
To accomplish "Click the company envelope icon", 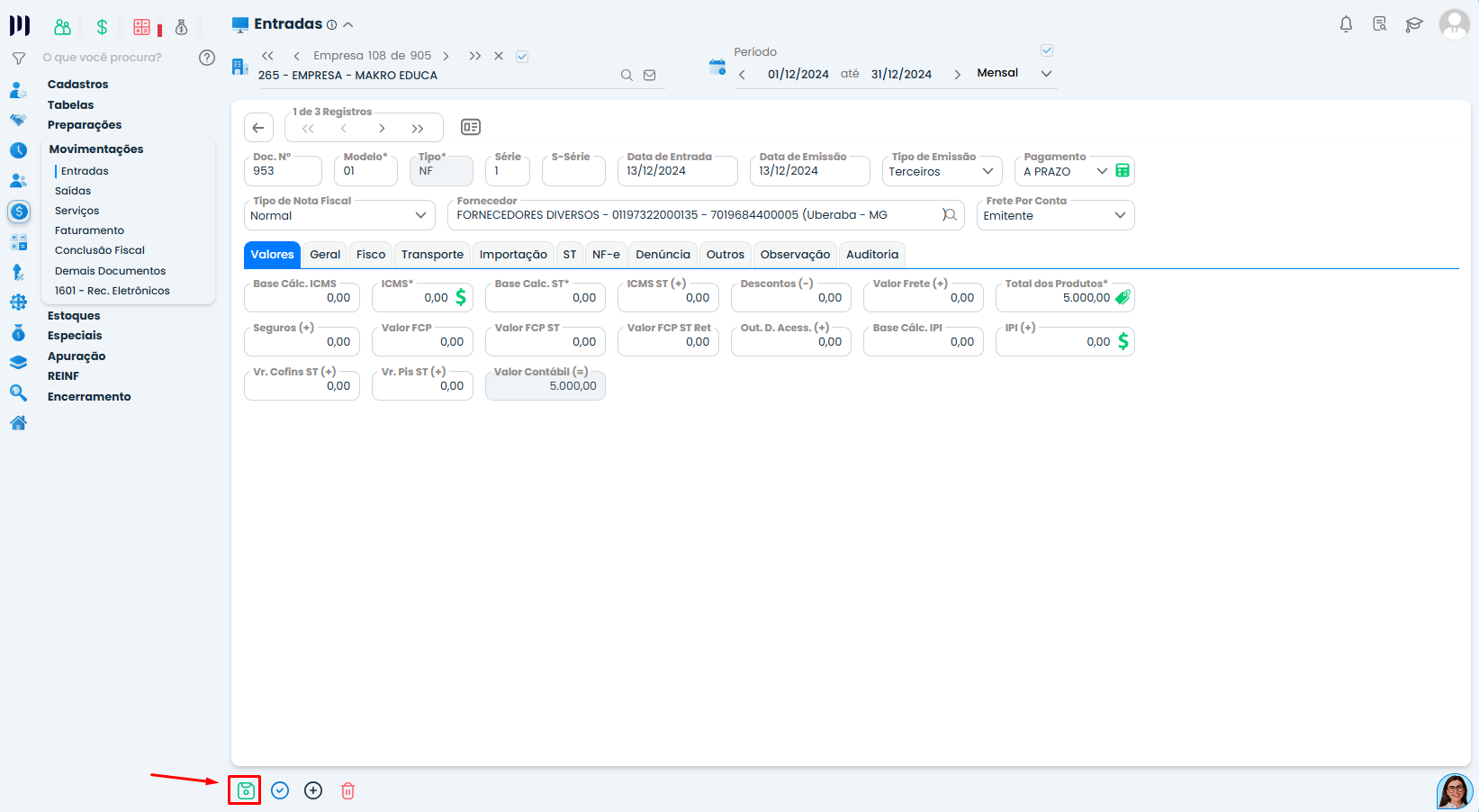I will 650,76.
